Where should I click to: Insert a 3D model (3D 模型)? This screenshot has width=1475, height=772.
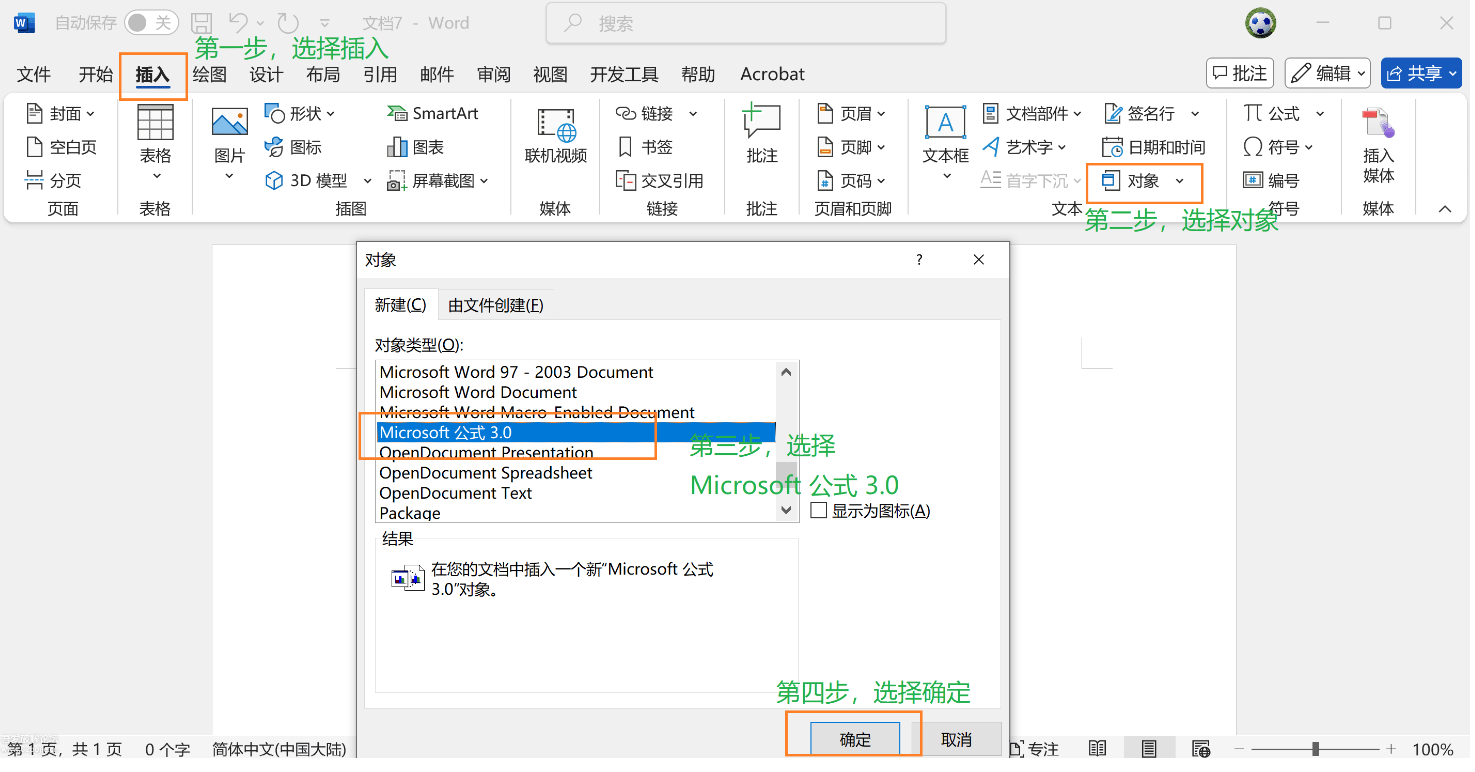(317, 181)
